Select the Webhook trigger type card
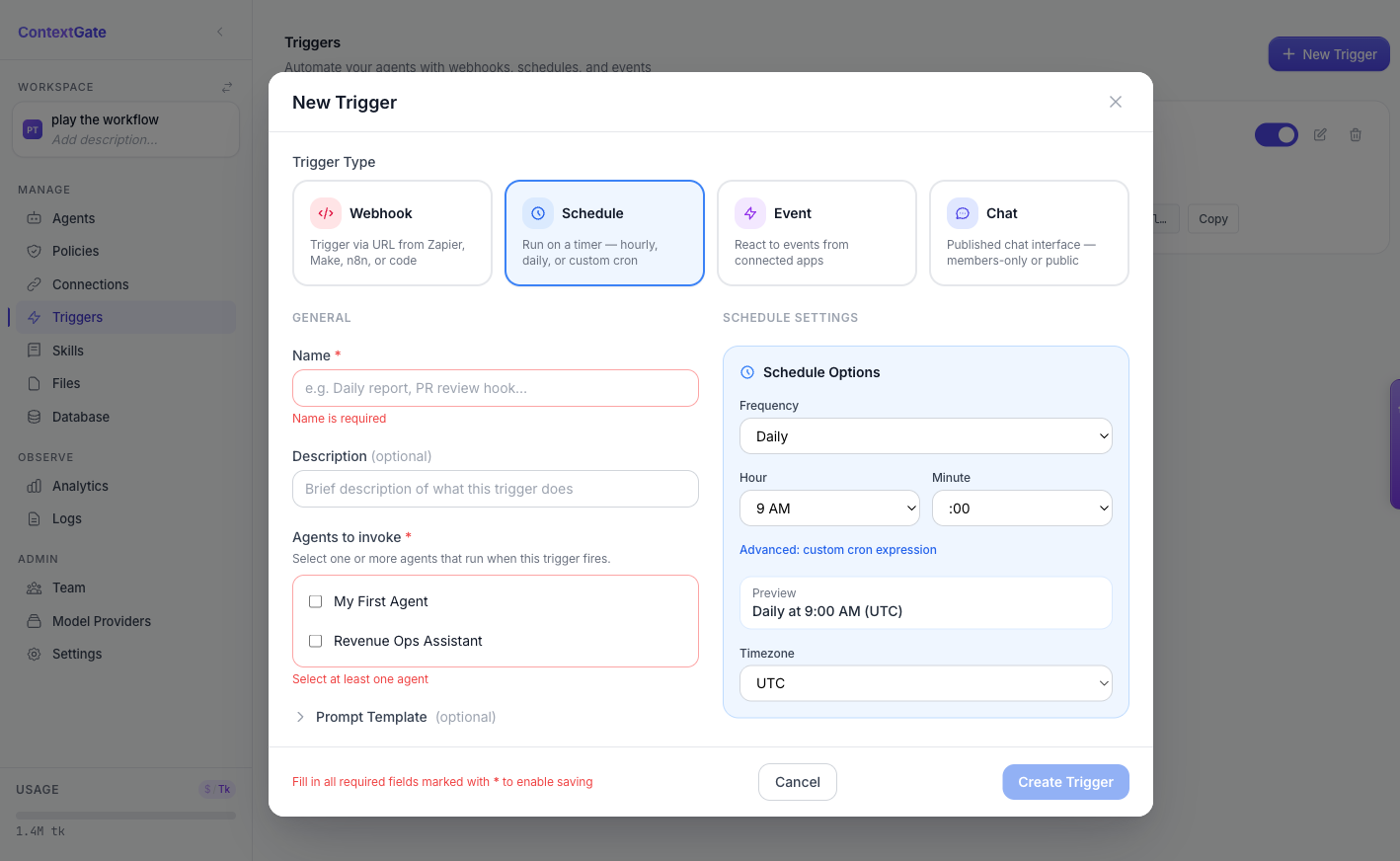 tap(392, 233)
